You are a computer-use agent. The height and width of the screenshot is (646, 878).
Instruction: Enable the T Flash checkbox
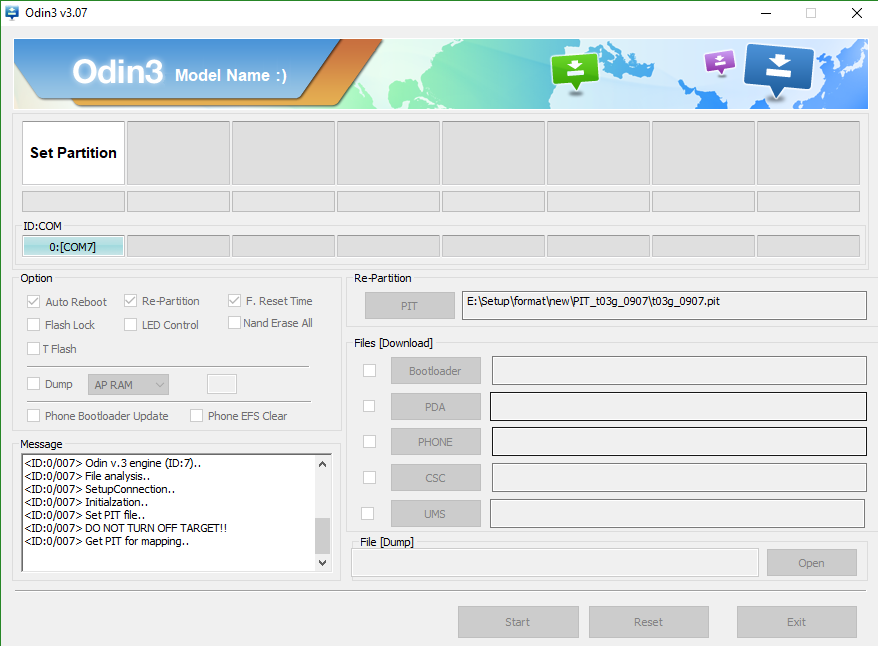[33, 349]
